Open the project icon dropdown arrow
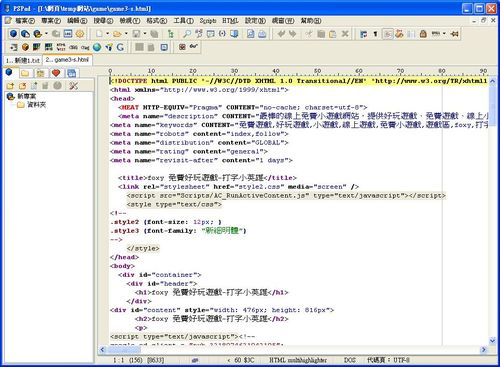This screenshot has width=500, height=367. pyautogui.click(x=46, y=34)
